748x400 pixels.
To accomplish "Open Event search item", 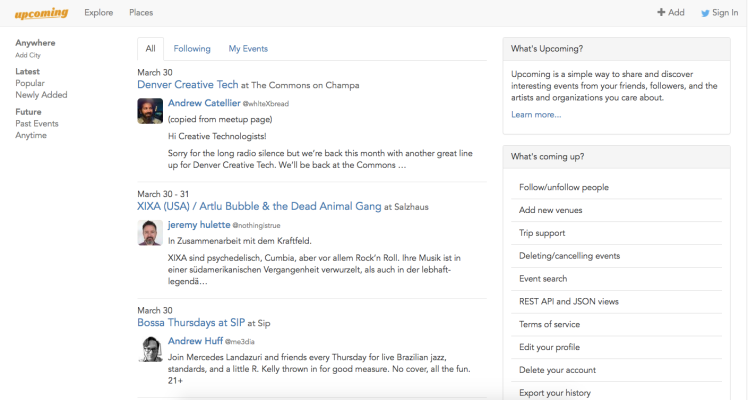I will pyautogui.click(x=616, y=279).
